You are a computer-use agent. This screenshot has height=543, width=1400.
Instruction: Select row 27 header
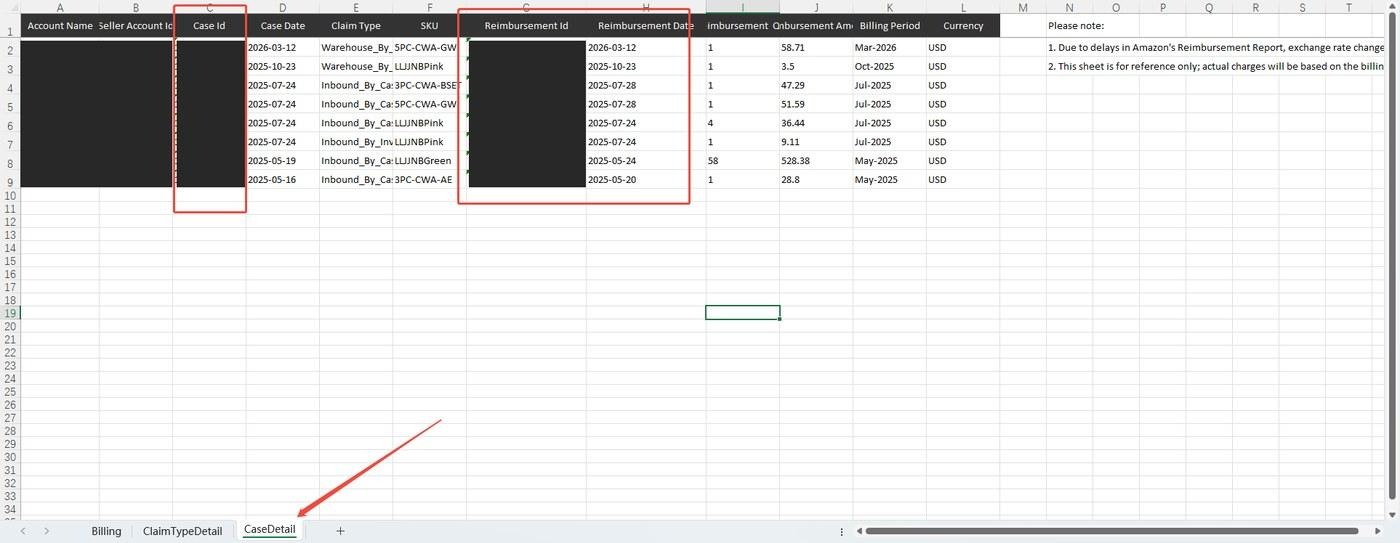coord(10,417)
